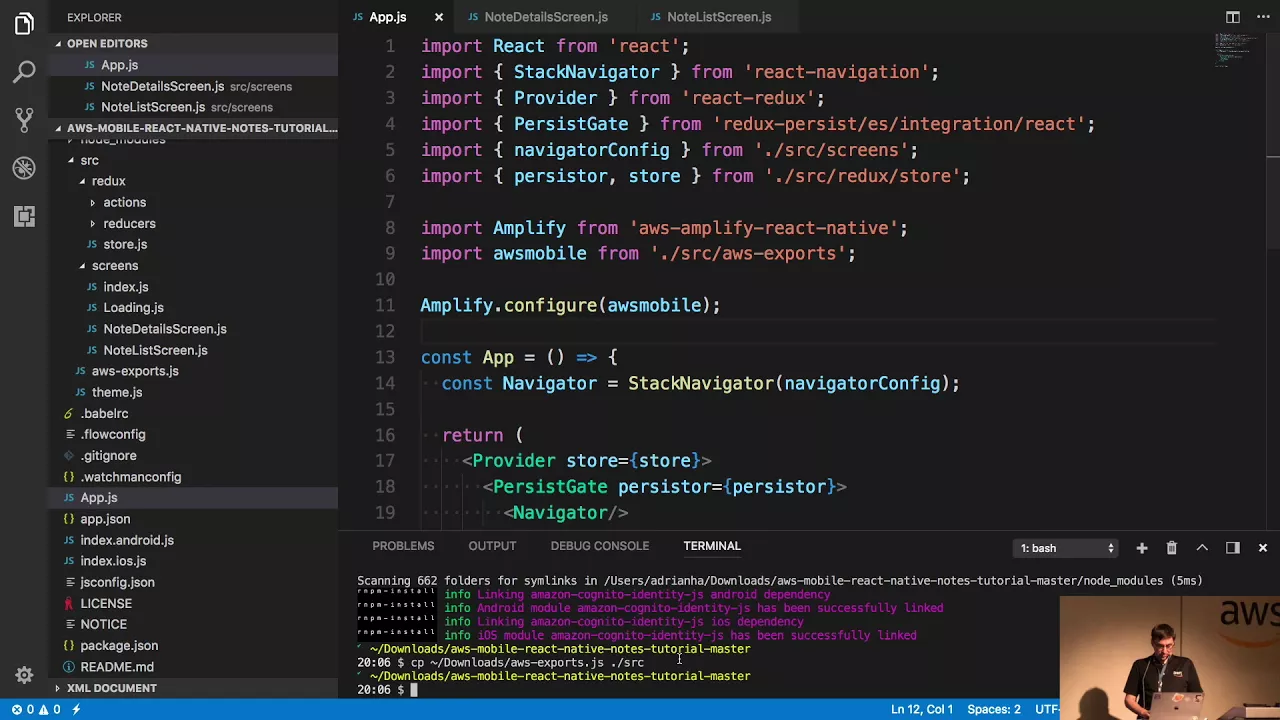Viewport: 1280px width, 720px height.
Task: Open the Source Control view
Action: pyautogui.click(x=24, y=119)
